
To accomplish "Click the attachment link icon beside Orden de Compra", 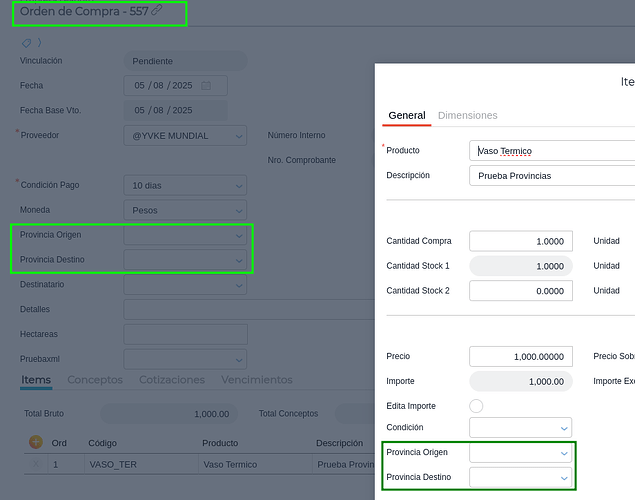I will click(157, 10).
